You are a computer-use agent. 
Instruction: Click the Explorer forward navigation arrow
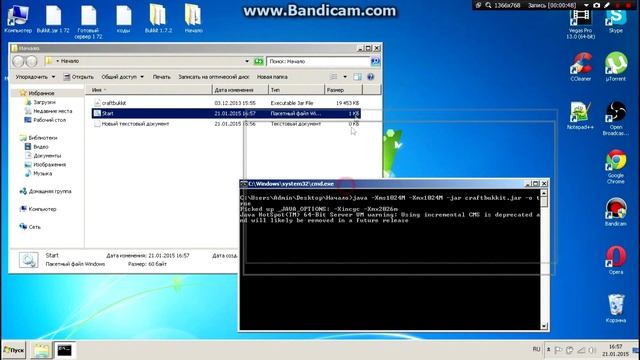click(32, 61)
